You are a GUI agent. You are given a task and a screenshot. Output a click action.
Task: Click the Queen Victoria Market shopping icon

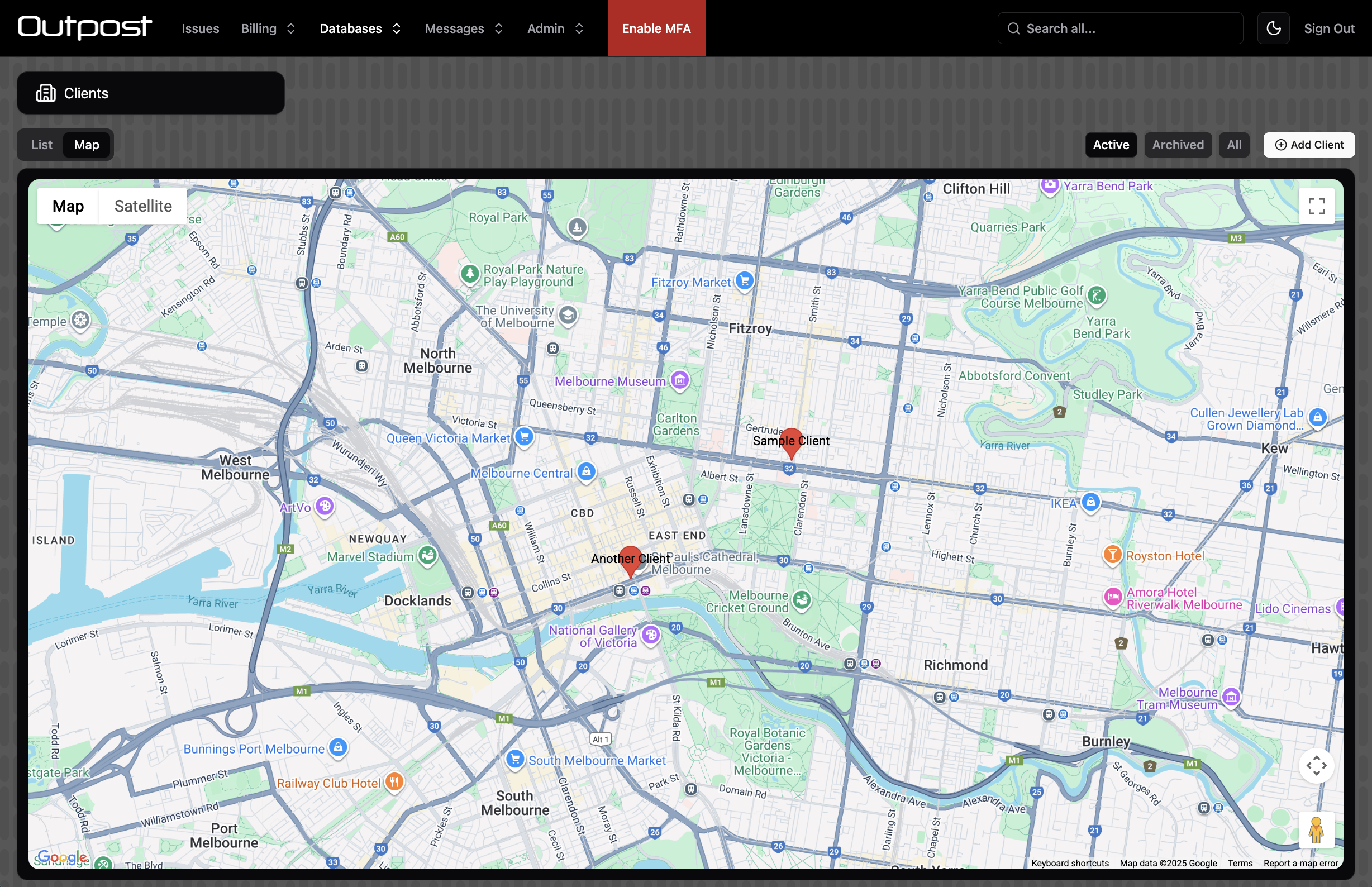point(524,437)
